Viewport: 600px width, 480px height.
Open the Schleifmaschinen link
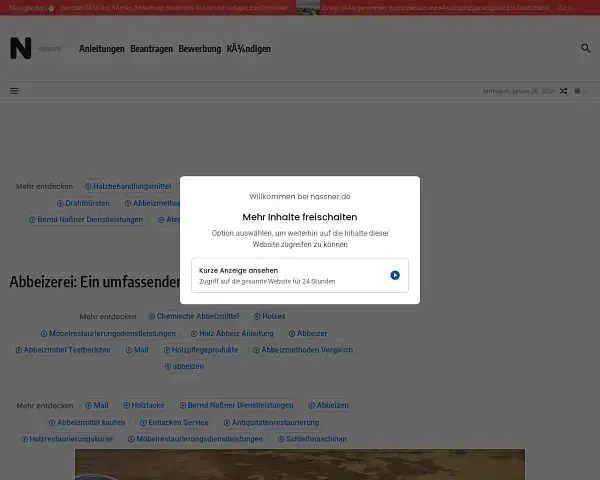pos(316,439)
